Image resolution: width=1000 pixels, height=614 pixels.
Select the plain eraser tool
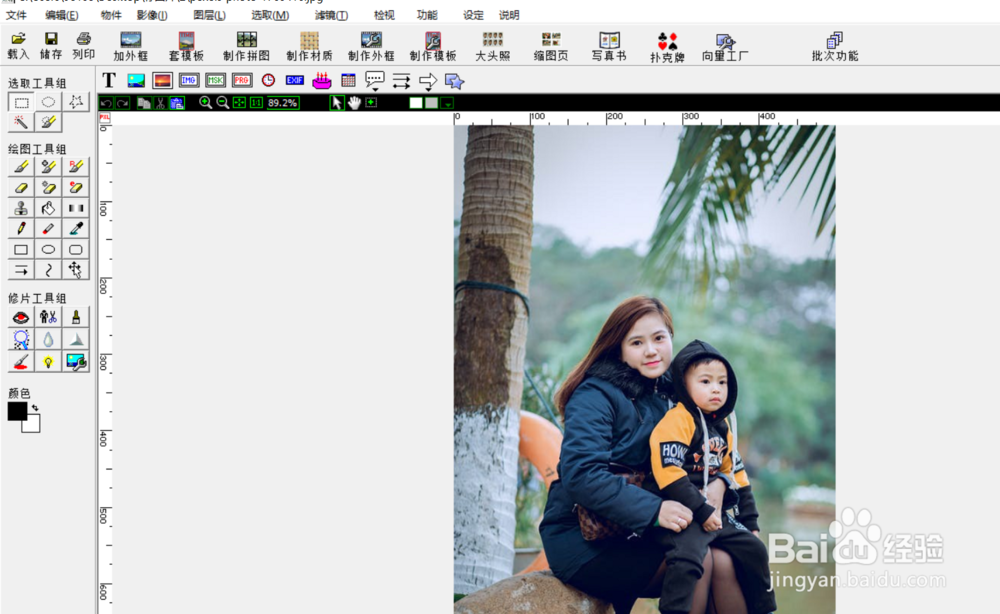tap(21, 187)
